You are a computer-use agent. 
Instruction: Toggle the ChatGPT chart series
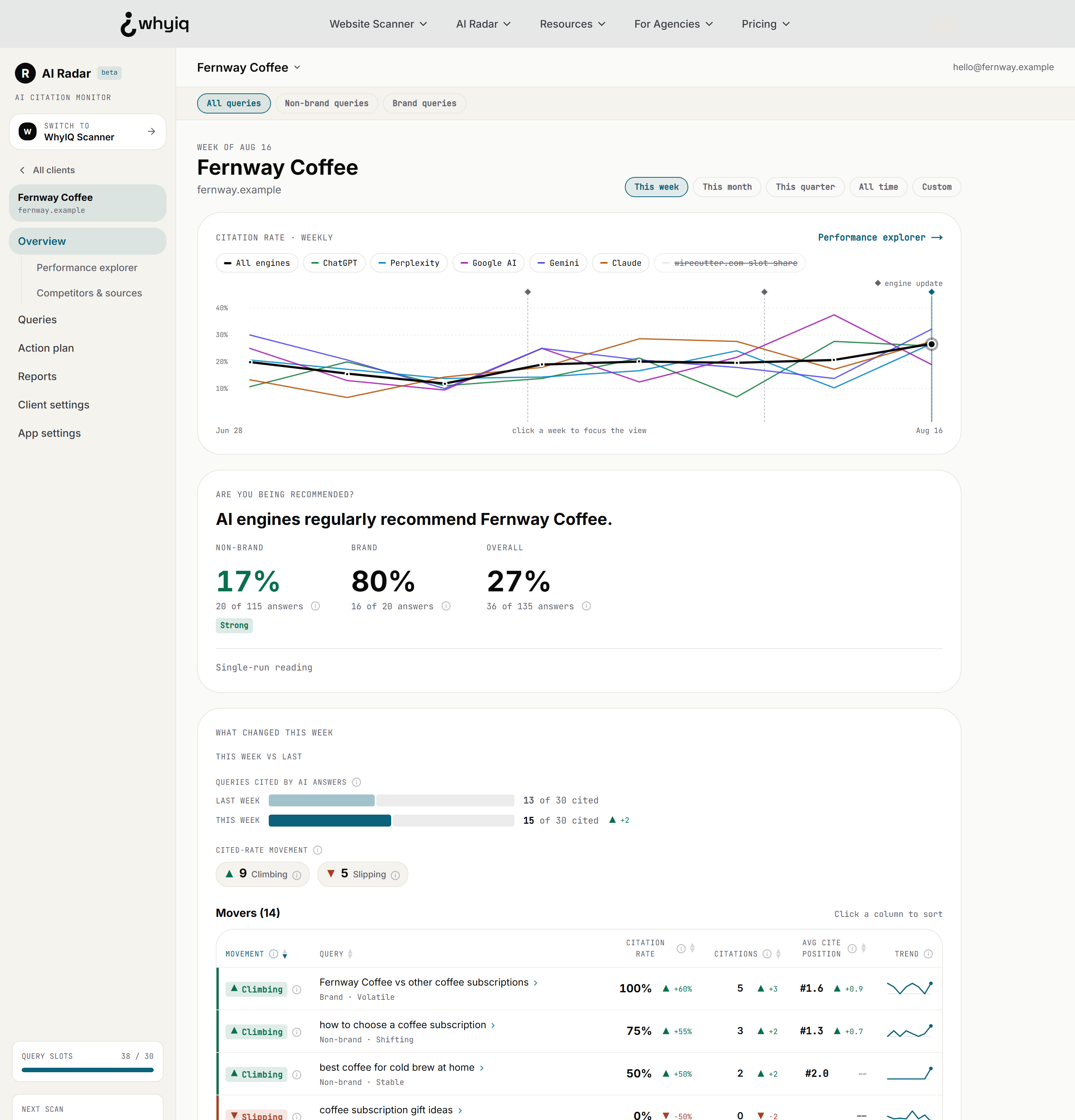click(x=334, y=263)
